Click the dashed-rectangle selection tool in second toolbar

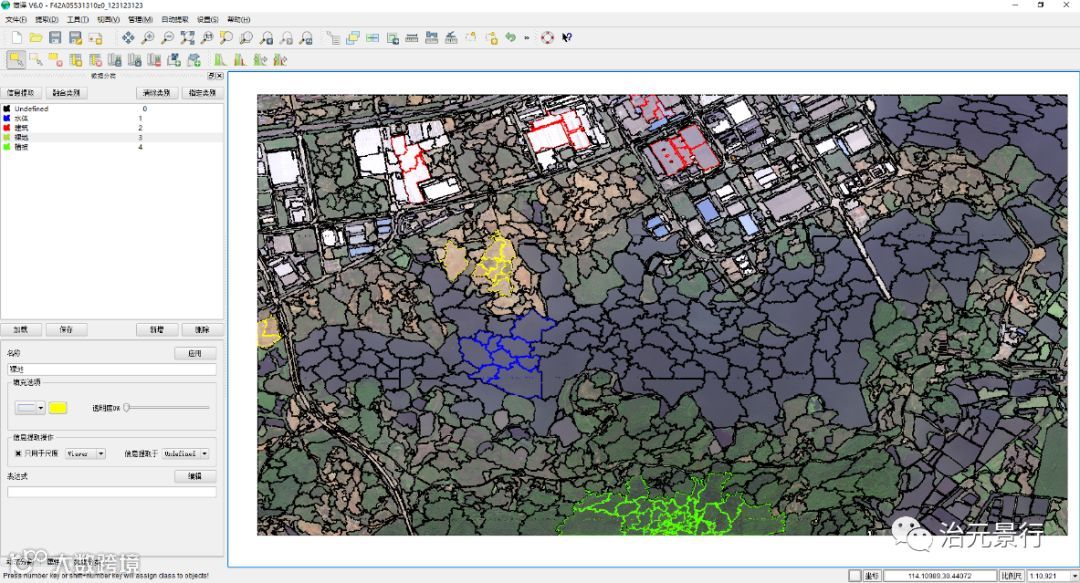click(36, 60)
